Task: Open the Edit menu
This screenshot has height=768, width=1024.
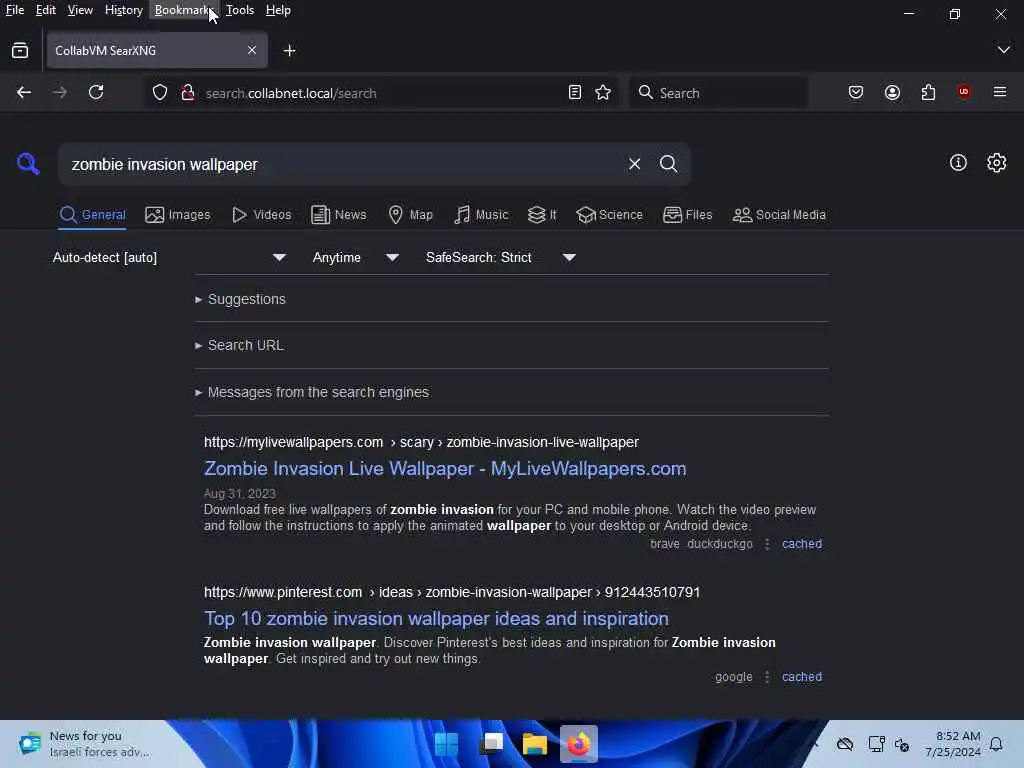Action: click(45, 10)
